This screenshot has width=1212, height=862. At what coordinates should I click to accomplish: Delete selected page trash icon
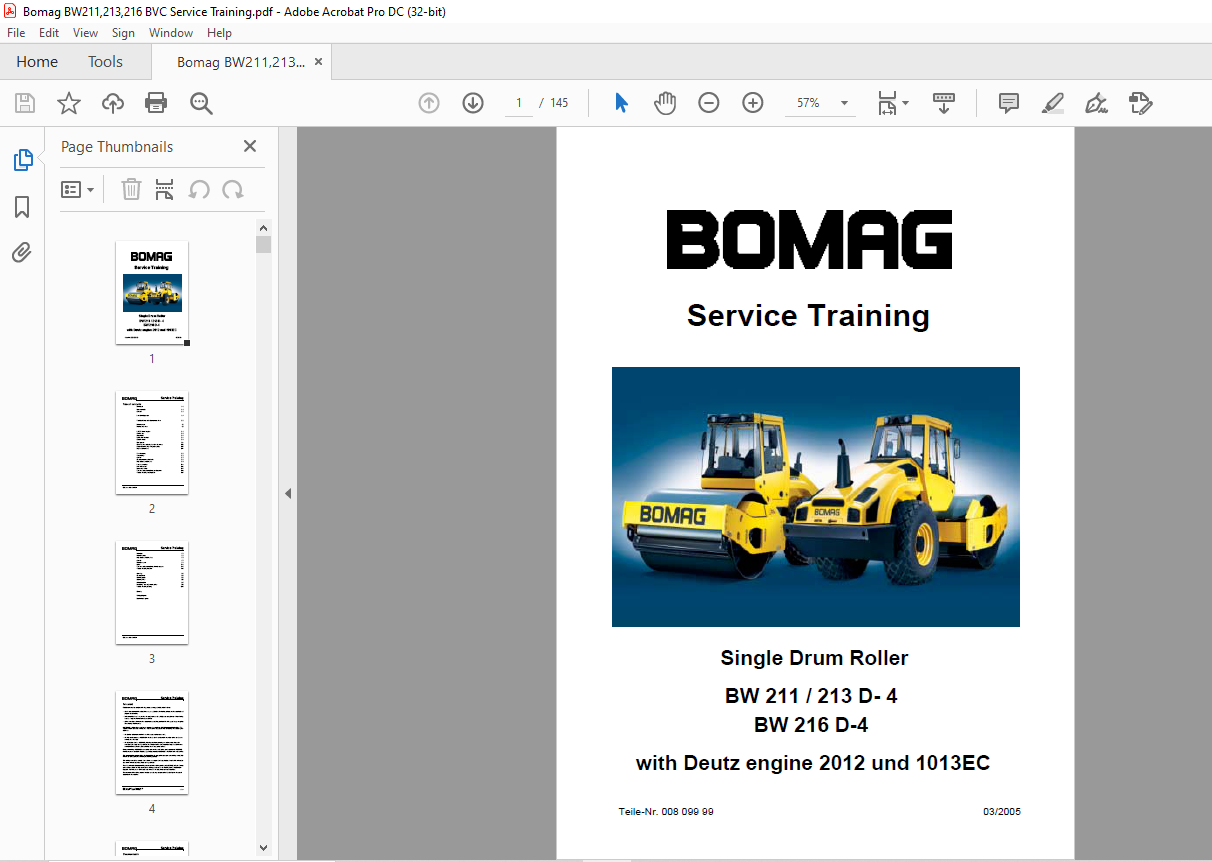[131, 189]
